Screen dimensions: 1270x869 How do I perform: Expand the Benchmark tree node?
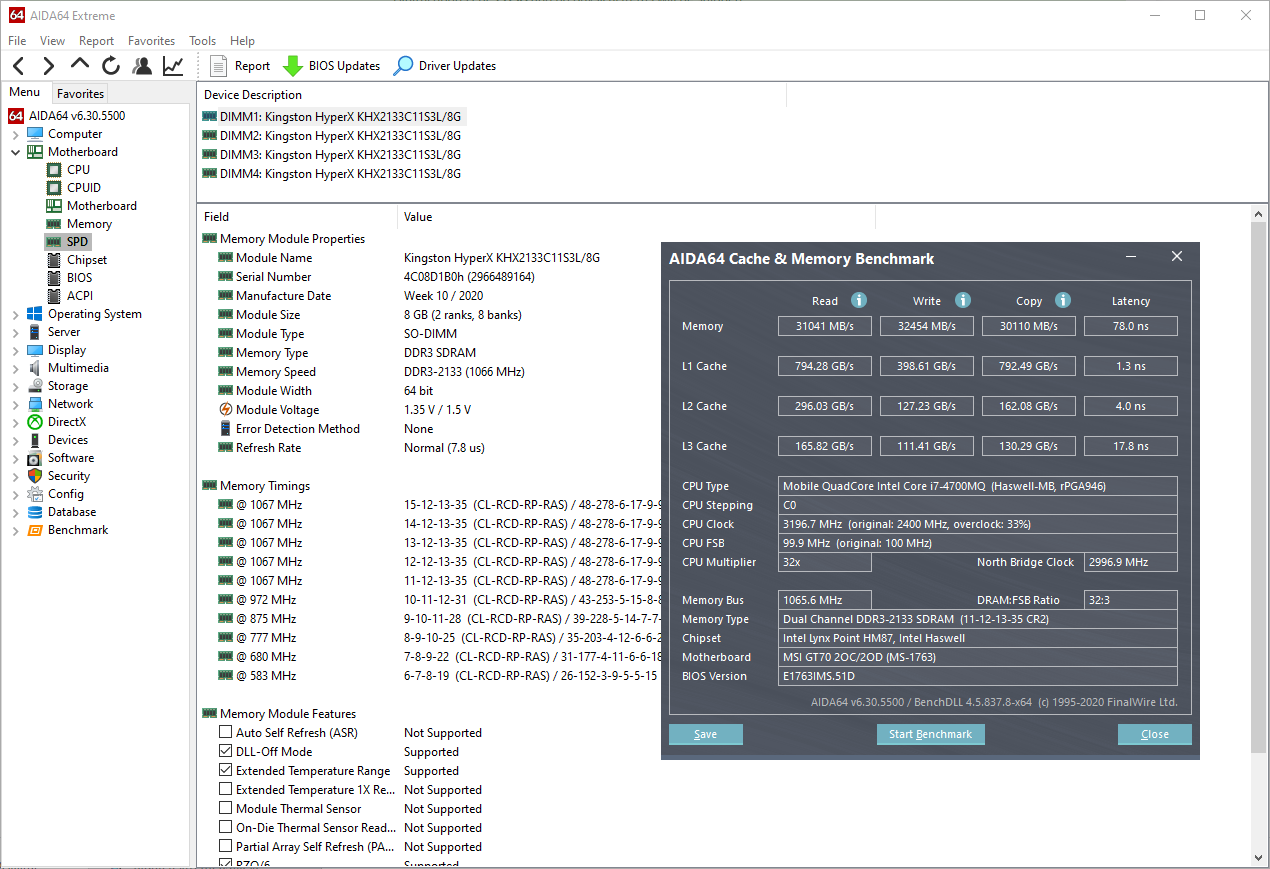tap(15, 530)
